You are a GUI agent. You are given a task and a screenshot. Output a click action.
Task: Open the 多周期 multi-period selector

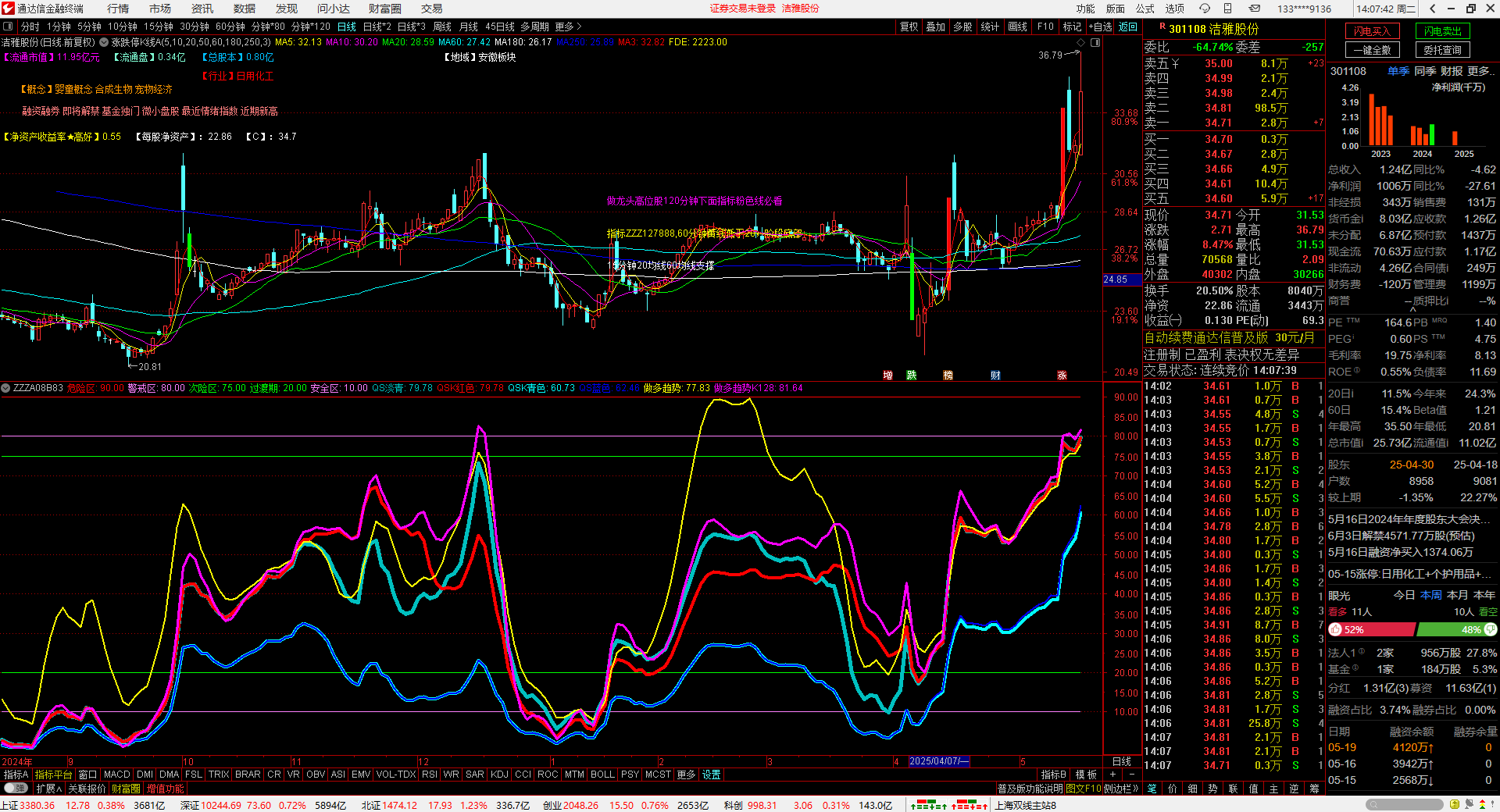(x=534, y=27)
